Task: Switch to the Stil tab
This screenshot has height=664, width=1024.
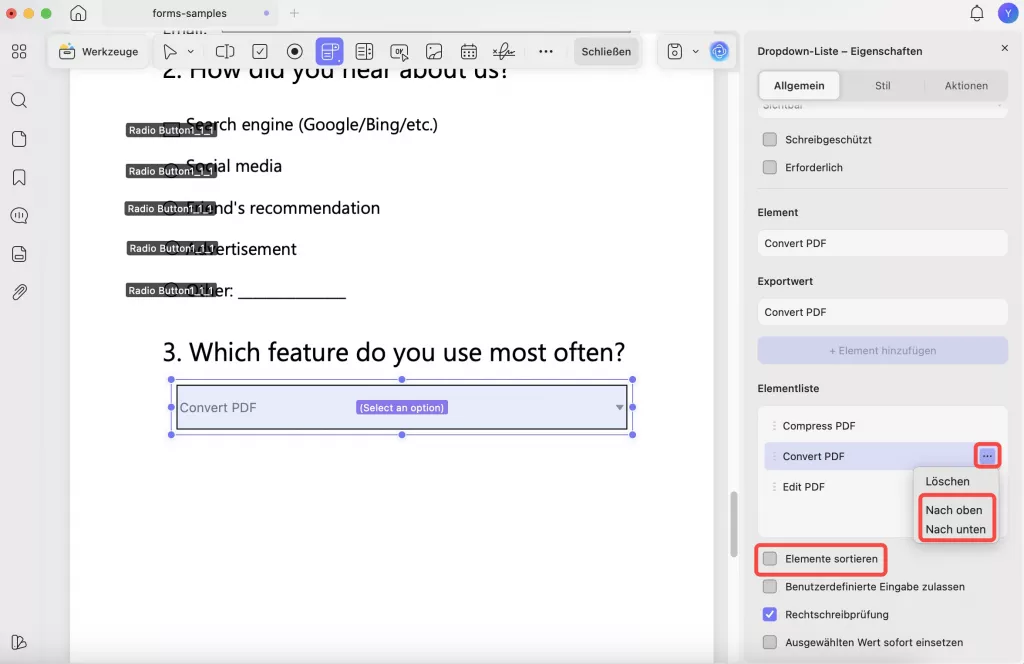Action: [x=882, y=86]
